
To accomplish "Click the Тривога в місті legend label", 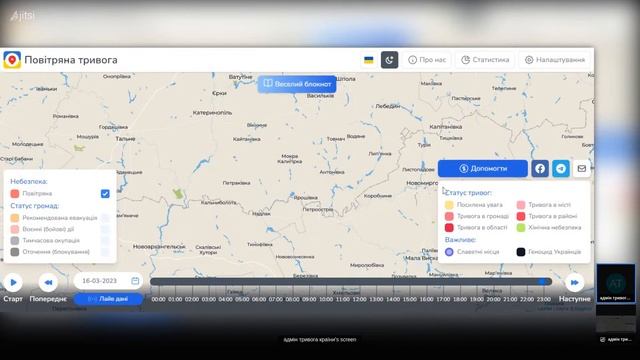I will 549,205.
